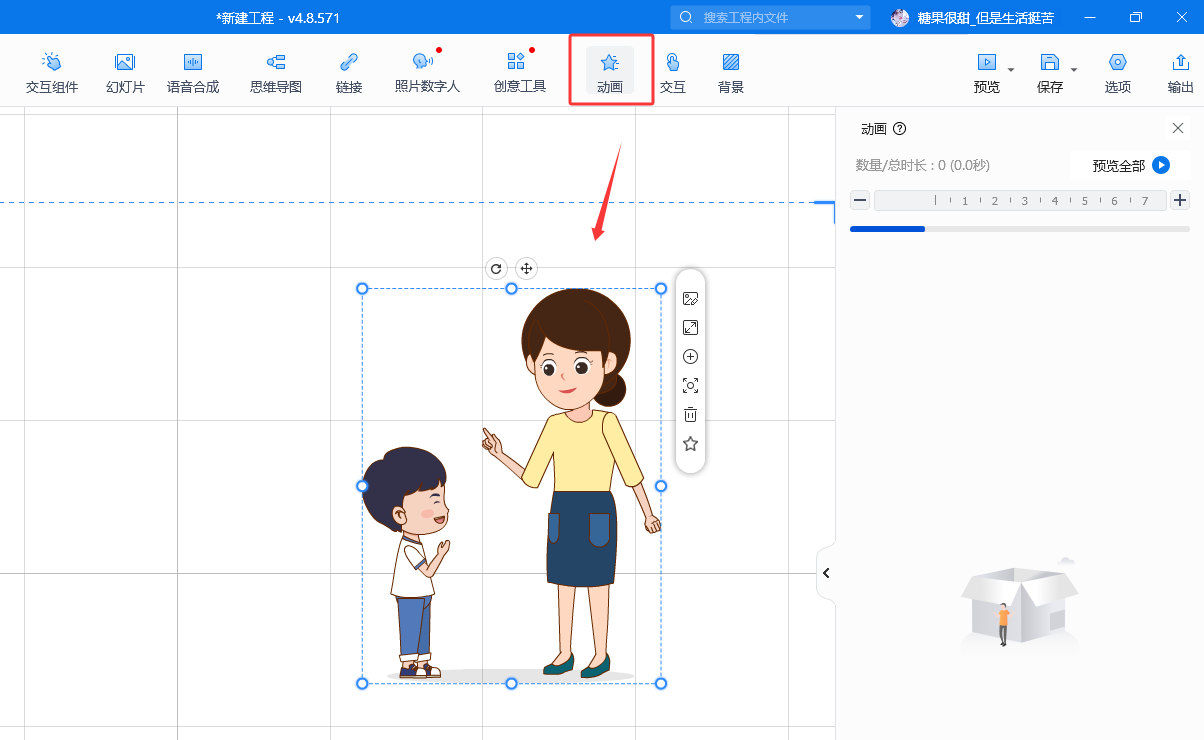The height and width of the screenshot is (740, 1204).
Task: Open the 创意工具 creative tools menu
Action: click(x=519, y=73)
